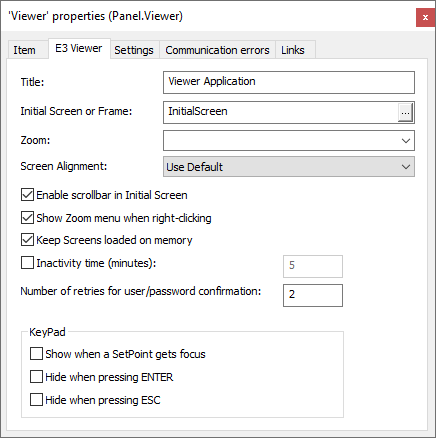Check Show when a SetPoint gets focus
This screenshot has width=436, height=438.
[x=36, y=354]
